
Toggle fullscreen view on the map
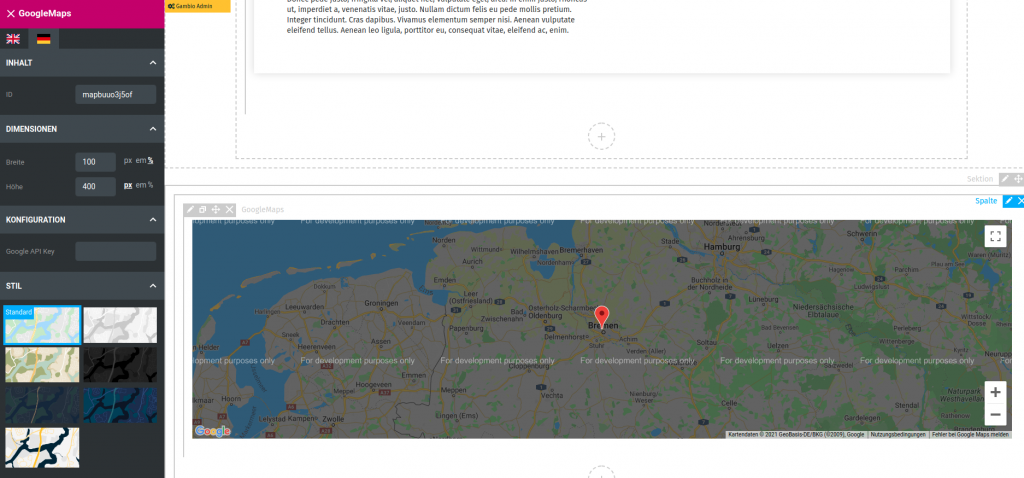[x=994, y=236]
